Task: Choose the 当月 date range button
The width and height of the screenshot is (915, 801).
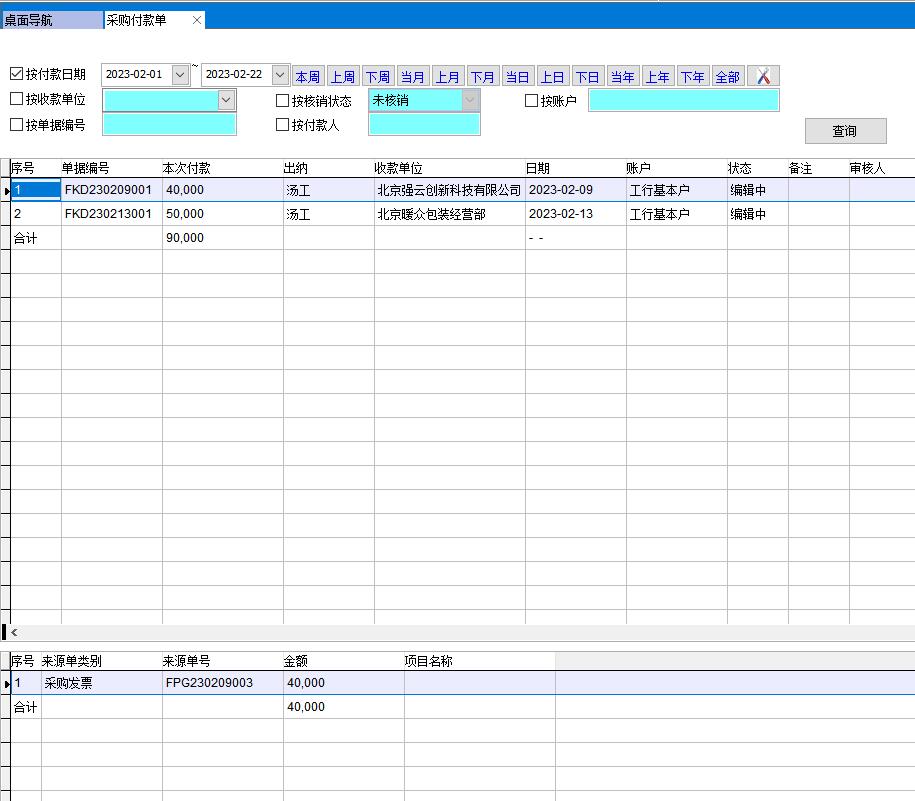Action: pyautogui.click(x=412, y=77)
